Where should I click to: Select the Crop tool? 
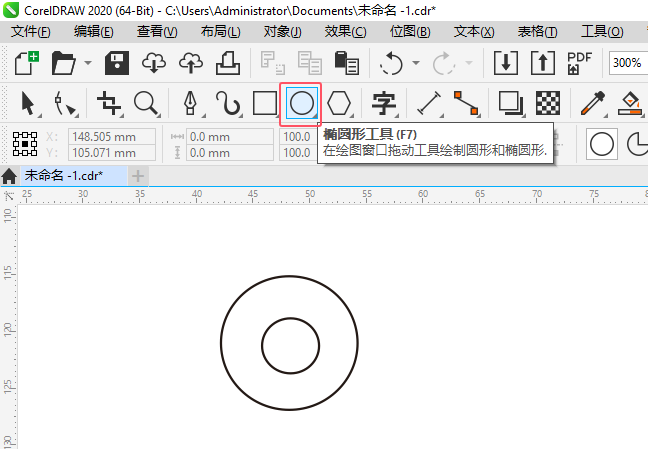[109, 103]
